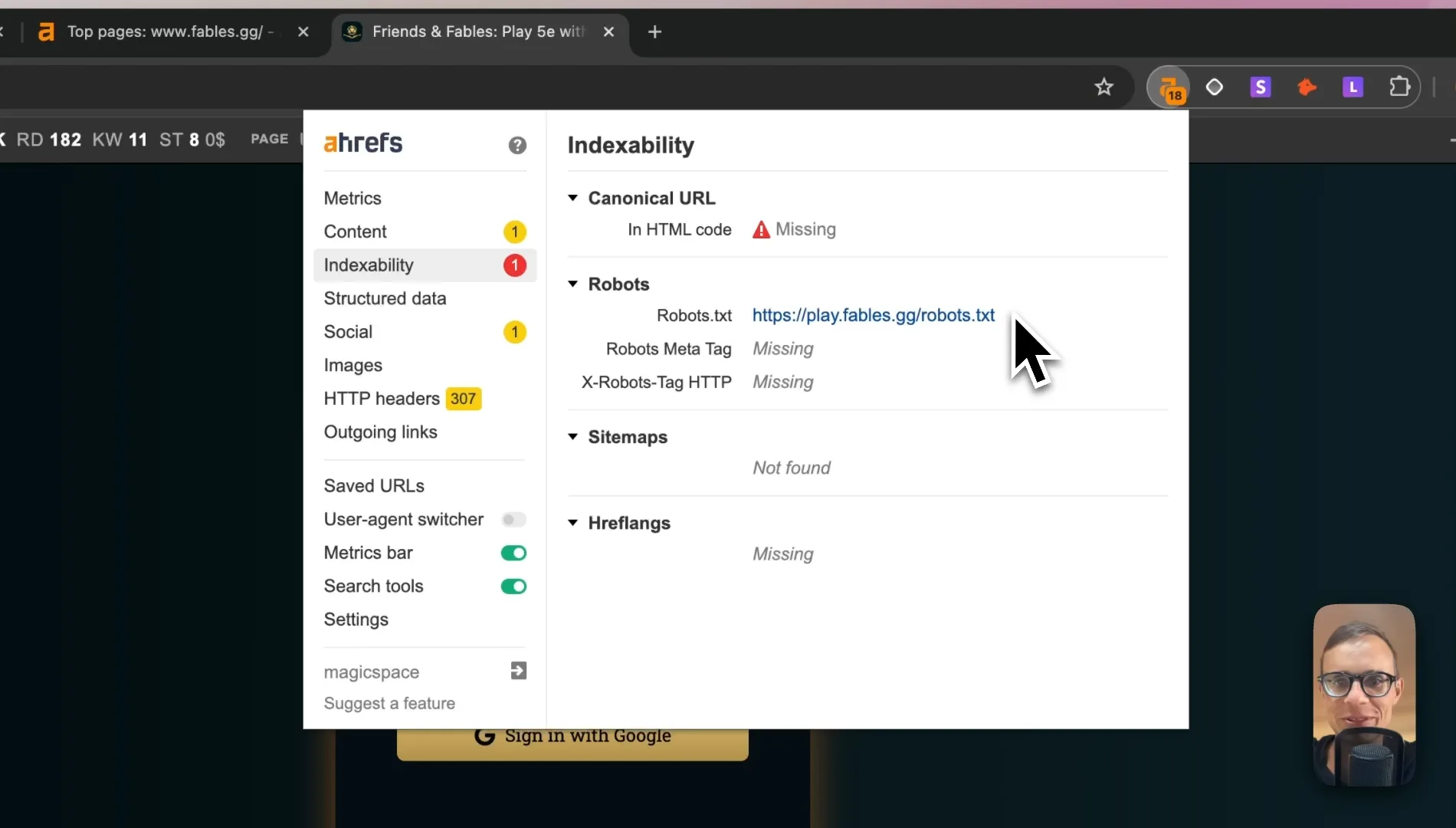Viewport: 1456px width, 828px height.
Task: Disable the Search tools switch
Action: 513,586
